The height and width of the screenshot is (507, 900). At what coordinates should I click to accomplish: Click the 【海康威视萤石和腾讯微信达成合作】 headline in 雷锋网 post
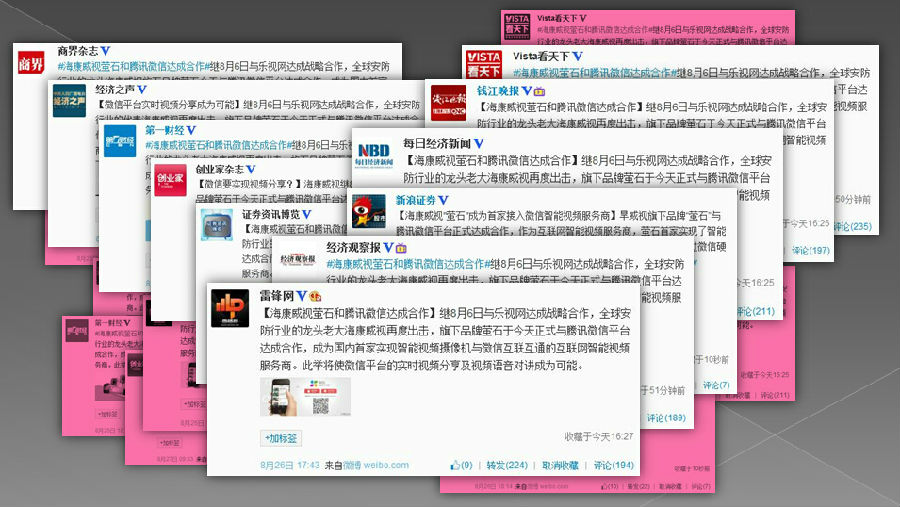(348, 314)
